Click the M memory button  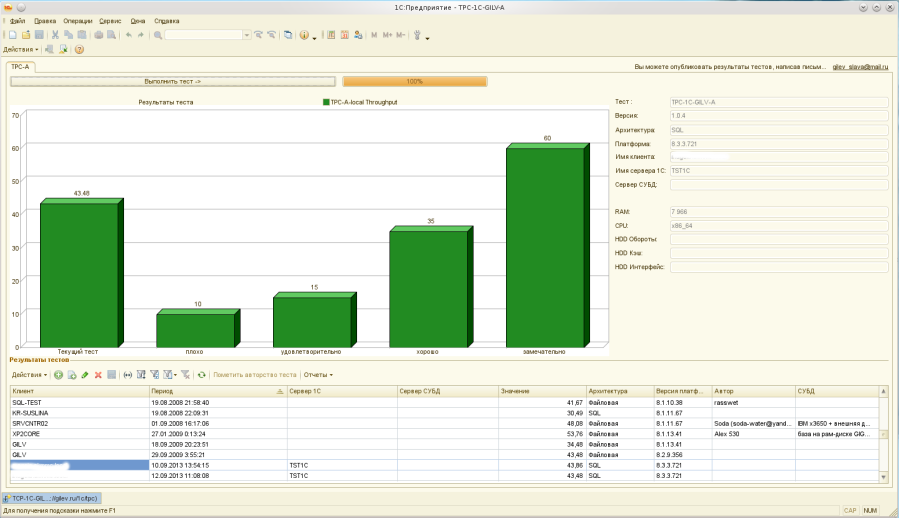click(x=374, y=35)
